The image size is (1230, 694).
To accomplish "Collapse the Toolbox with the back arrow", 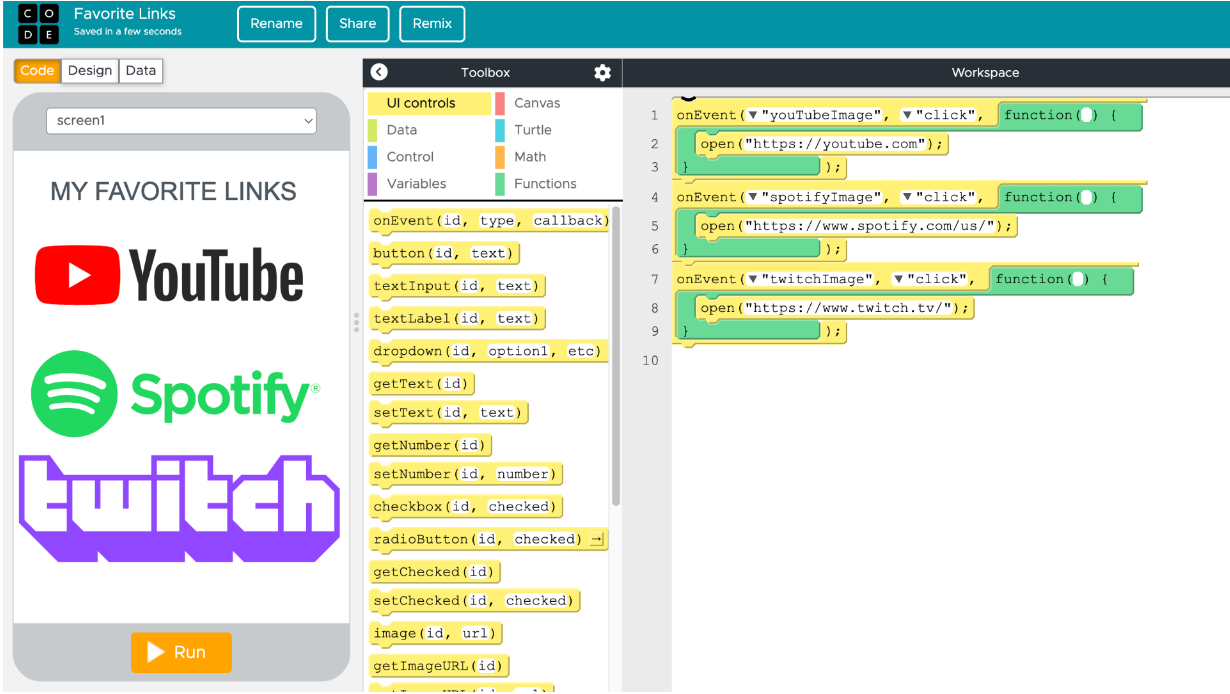I will [x=379, y=72].
